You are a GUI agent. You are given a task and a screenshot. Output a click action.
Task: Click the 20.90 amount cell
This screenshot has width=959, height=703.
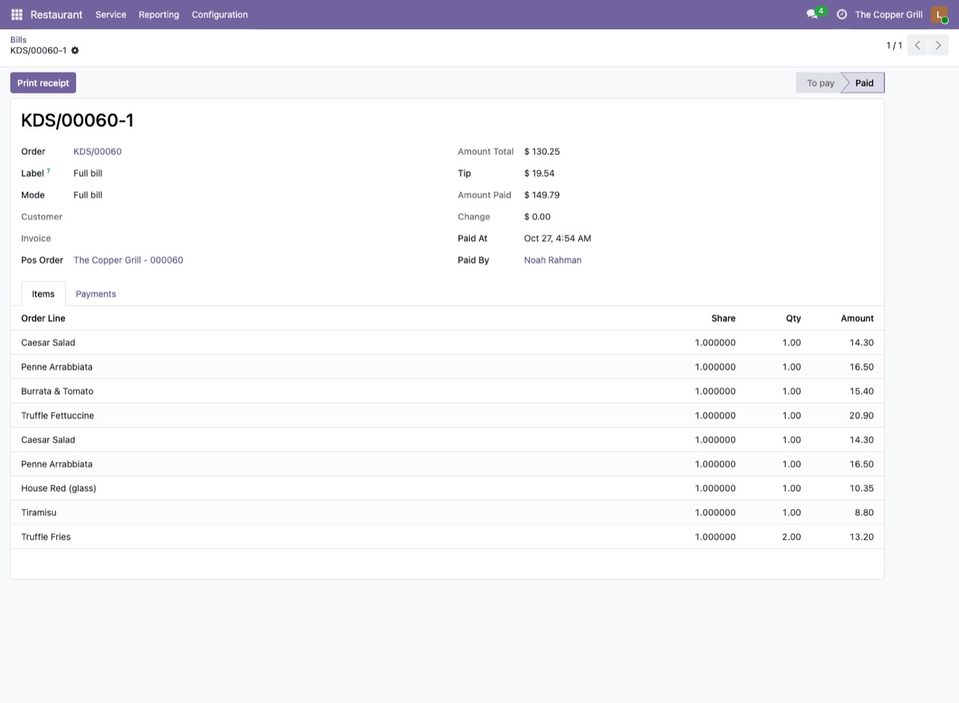click(861, 415)
